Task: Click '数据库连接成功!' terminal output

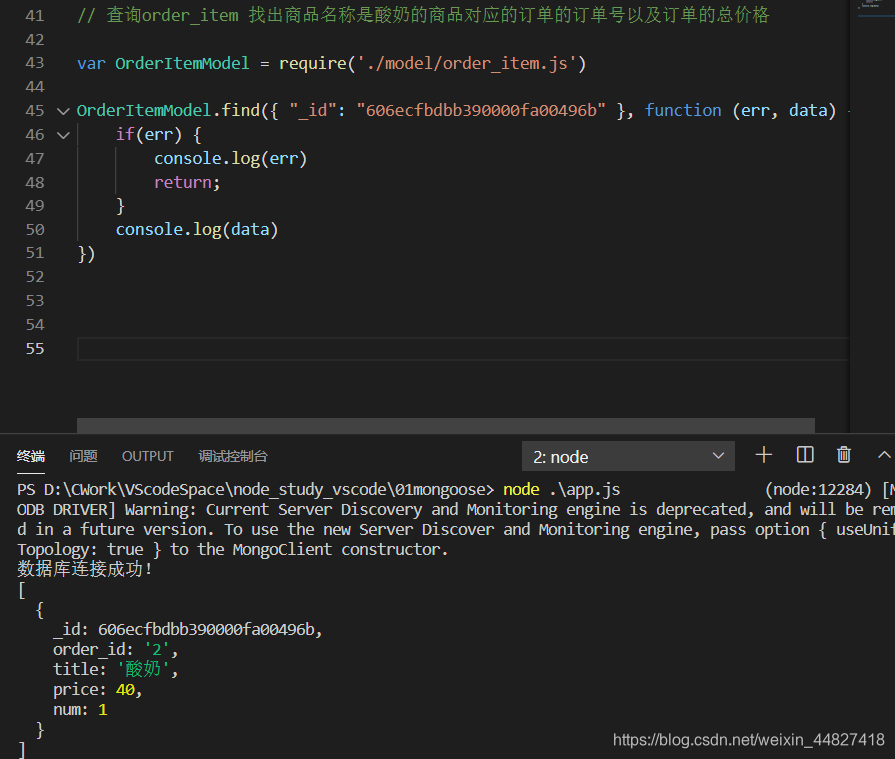Action: (x=84, y=569)
